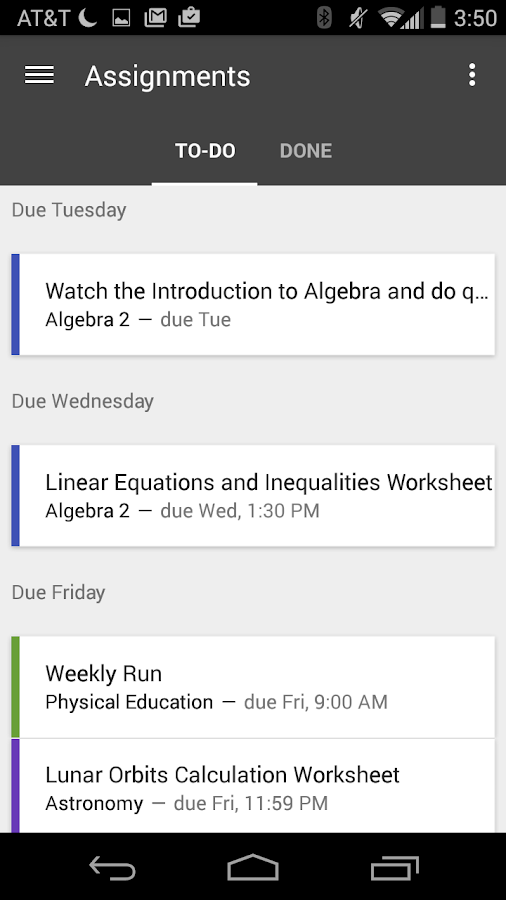
Task: Tap the Gmail notification icon
Action: [155, 18]
